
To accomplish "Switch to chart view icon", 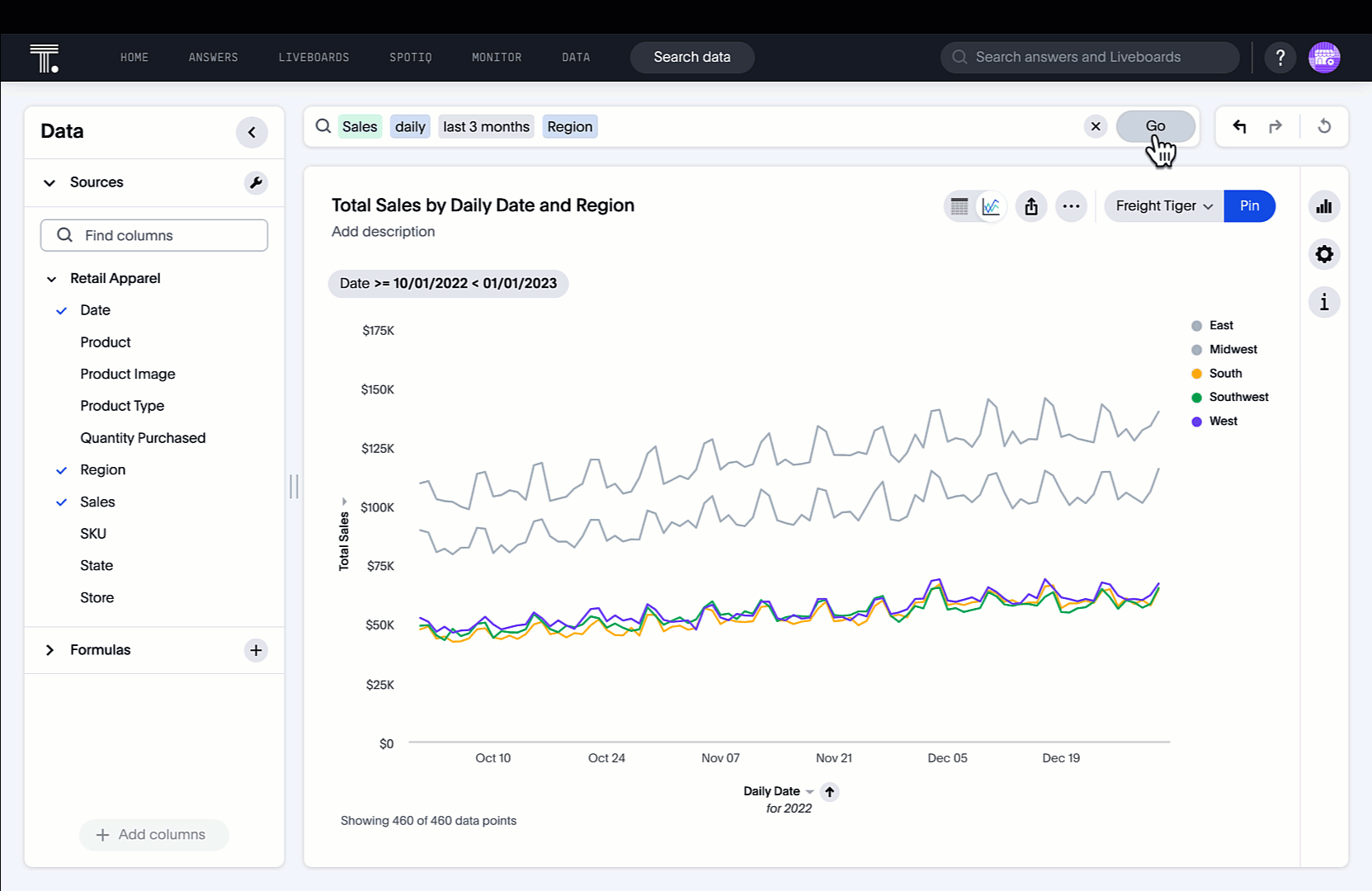I will point(991,206).
